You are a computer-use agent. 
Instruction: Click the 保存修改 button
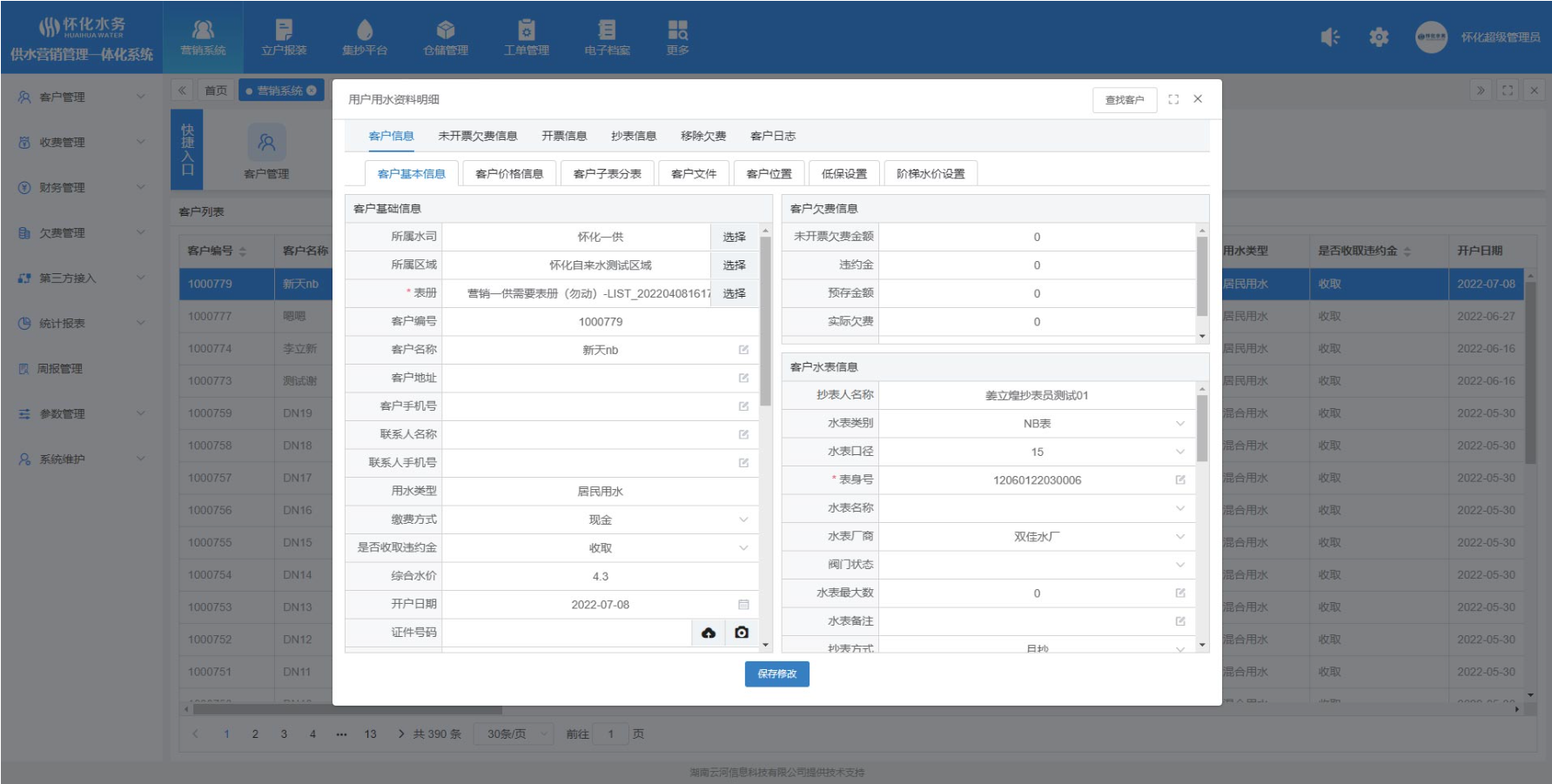(x=777, y=673)
